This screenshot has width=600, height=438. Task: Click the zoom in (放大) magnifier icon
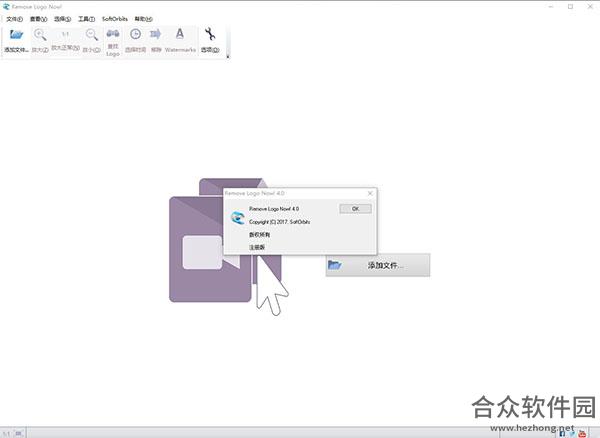40,35
